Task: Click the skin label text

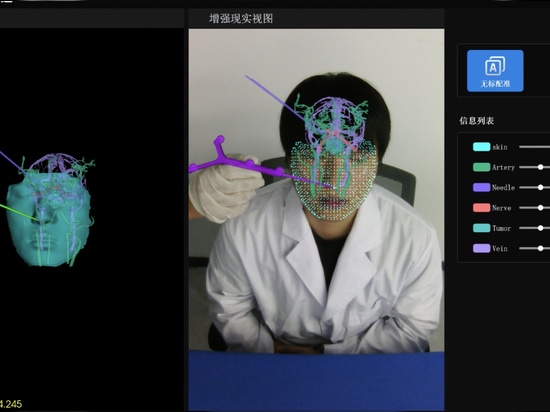Action: [500, 147]
